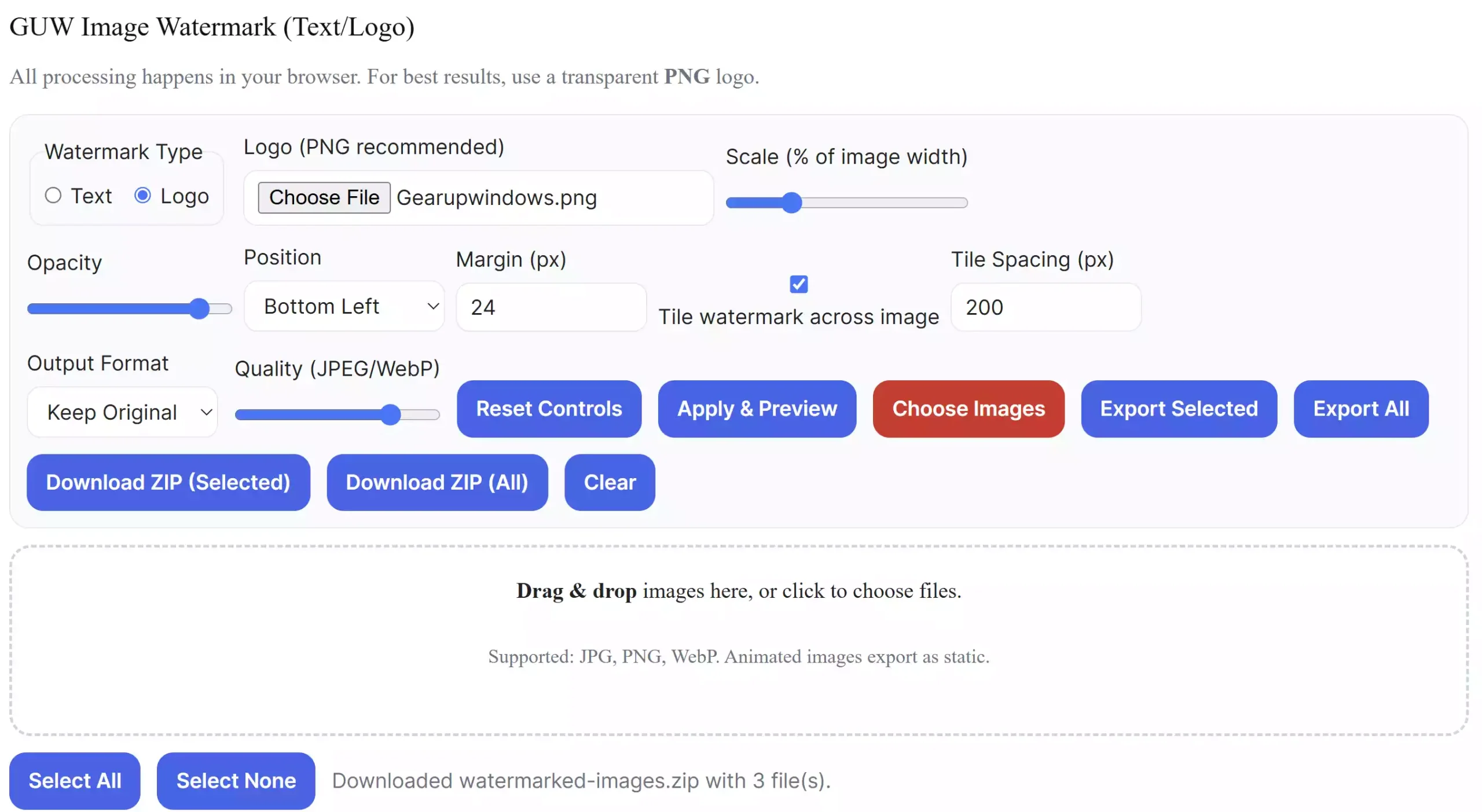Image resolution: width=1482 pixels, height=812 pixels.
Task: Click Export Selected
Action: coord(1179,409)
